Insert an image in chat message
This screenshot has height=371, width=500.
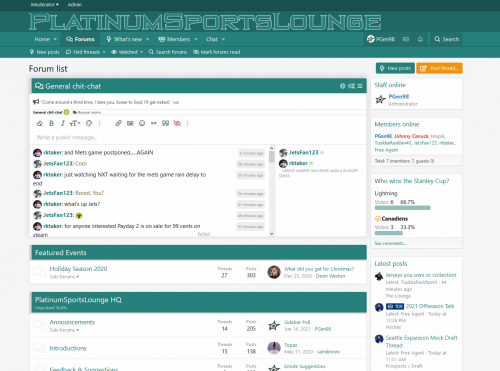pyautogui.click(x=130, y=123)
